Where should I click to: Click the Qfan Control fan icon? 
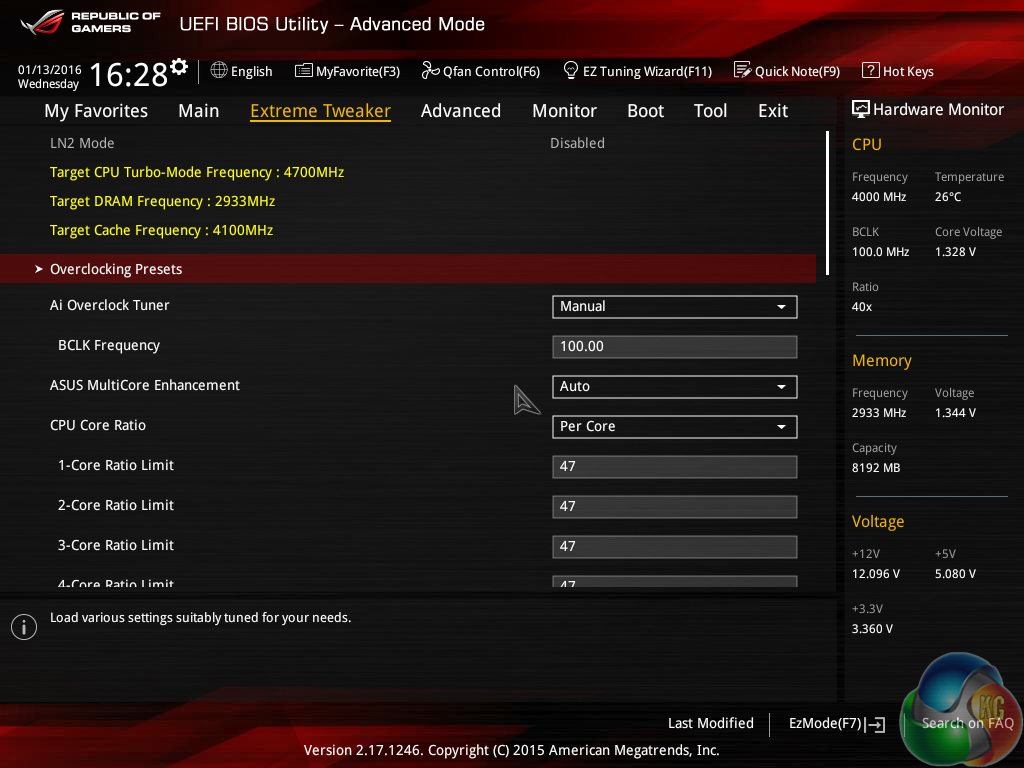pos(430,70)
